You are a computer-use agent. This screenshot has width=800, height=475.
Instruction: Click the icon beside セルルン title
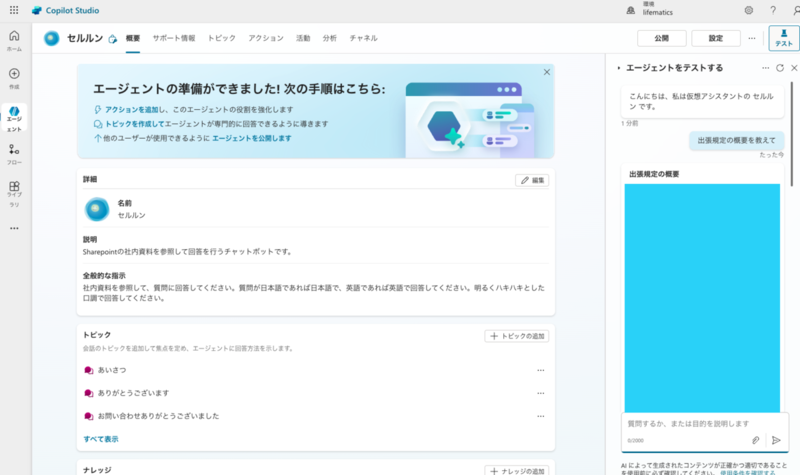(x=113, y=39)
